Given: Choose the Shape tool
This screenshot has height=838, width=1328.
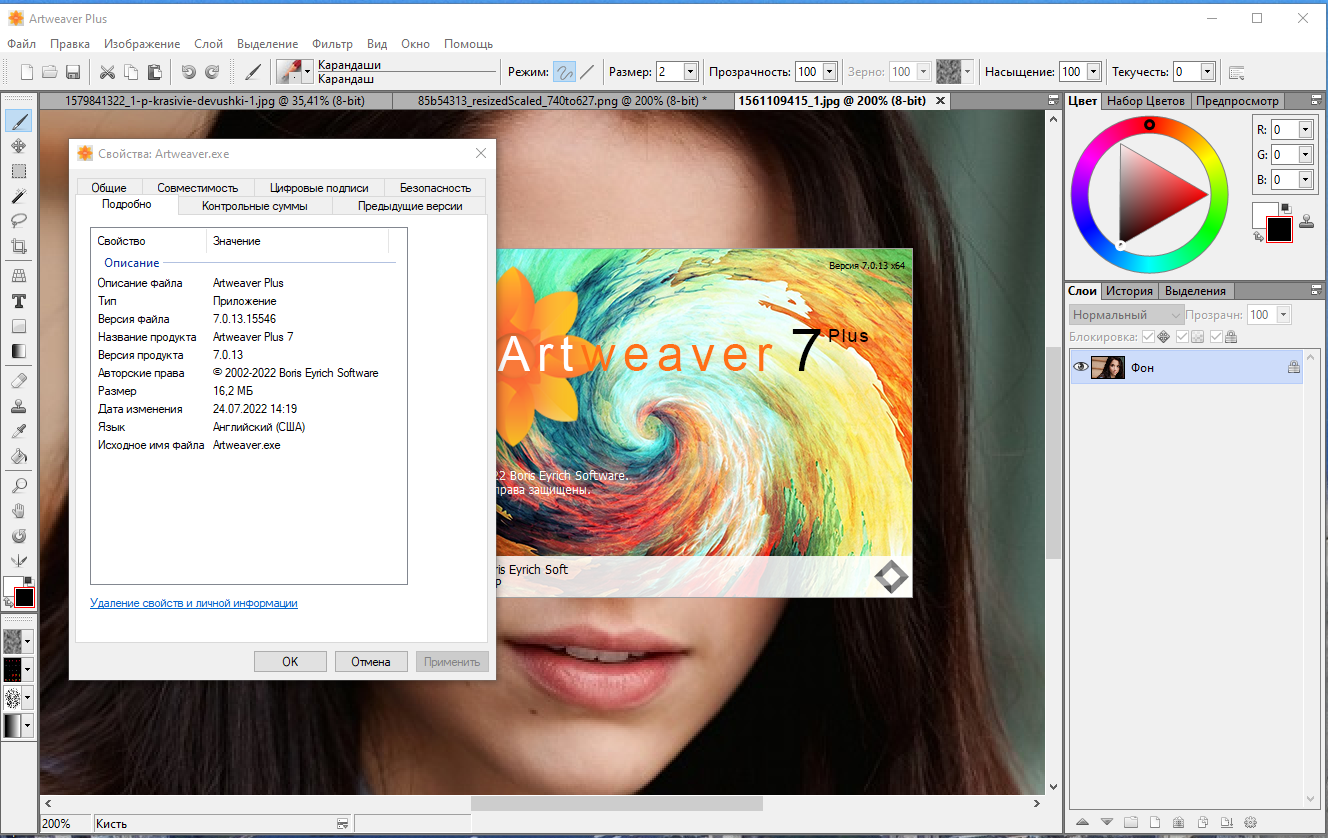Looking at the screenshot, I should 18,326.
